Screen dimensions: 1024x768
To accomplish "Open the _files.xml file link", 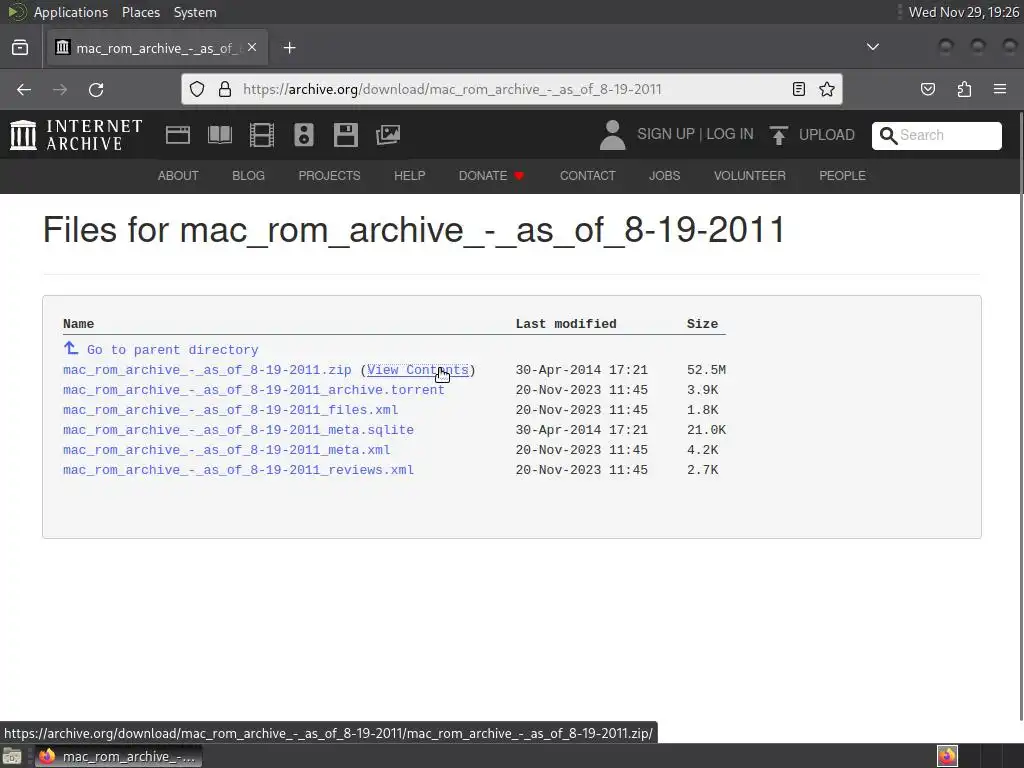I will [231, 410].
